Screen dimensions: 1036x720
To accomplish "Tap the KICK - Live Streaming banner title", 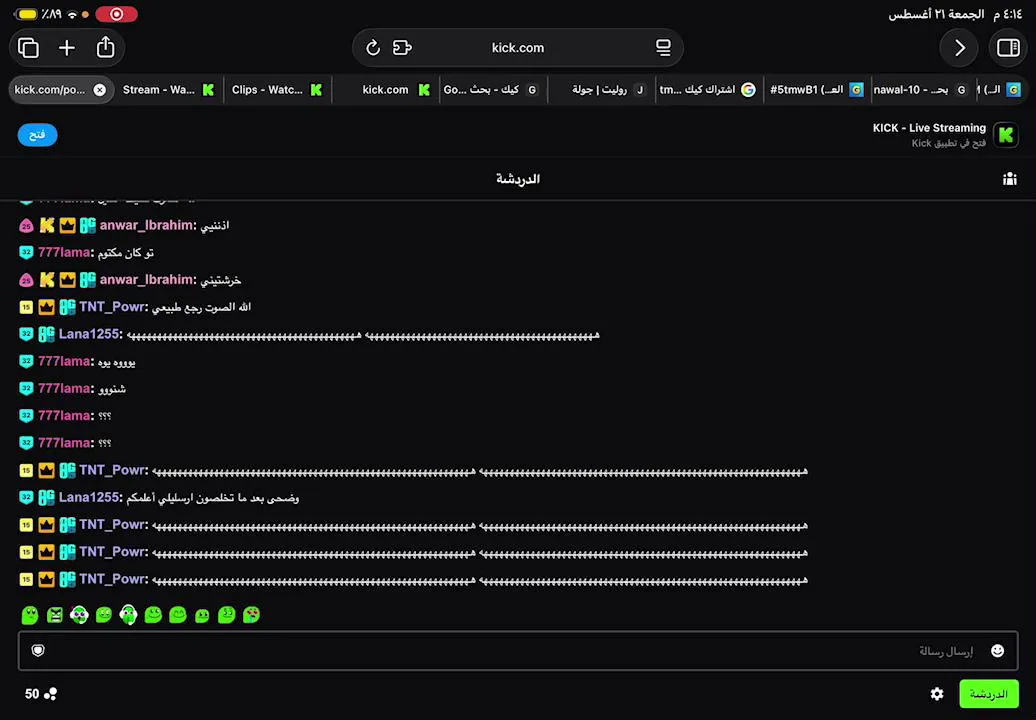I will pos(929,128).
